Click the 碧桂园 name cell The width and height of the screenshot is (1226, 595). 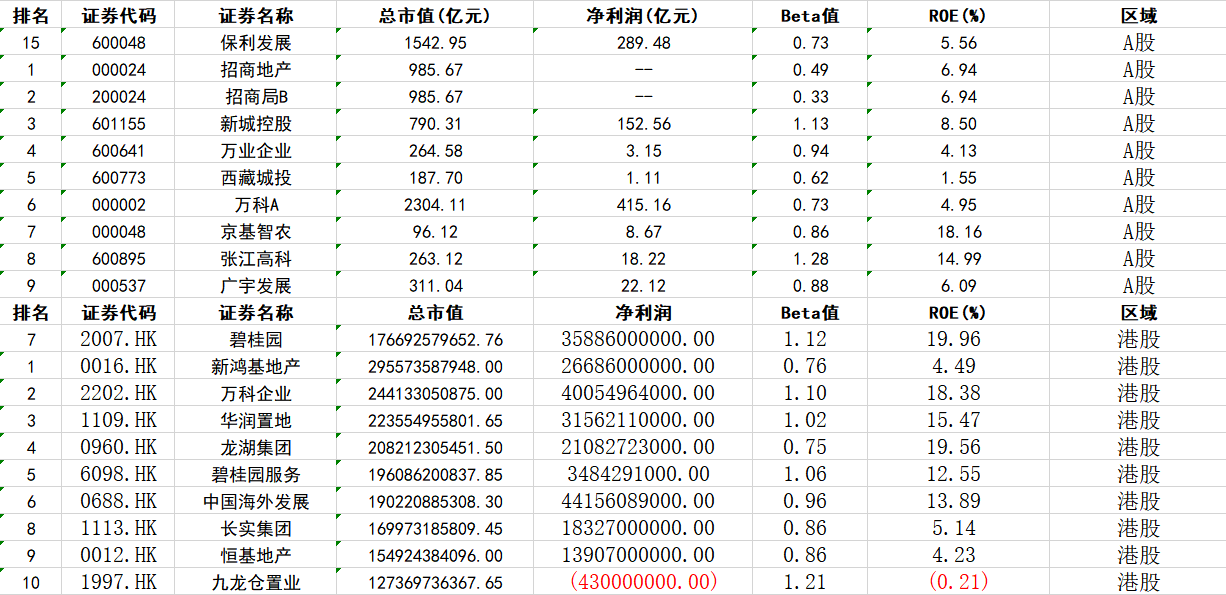255,340
